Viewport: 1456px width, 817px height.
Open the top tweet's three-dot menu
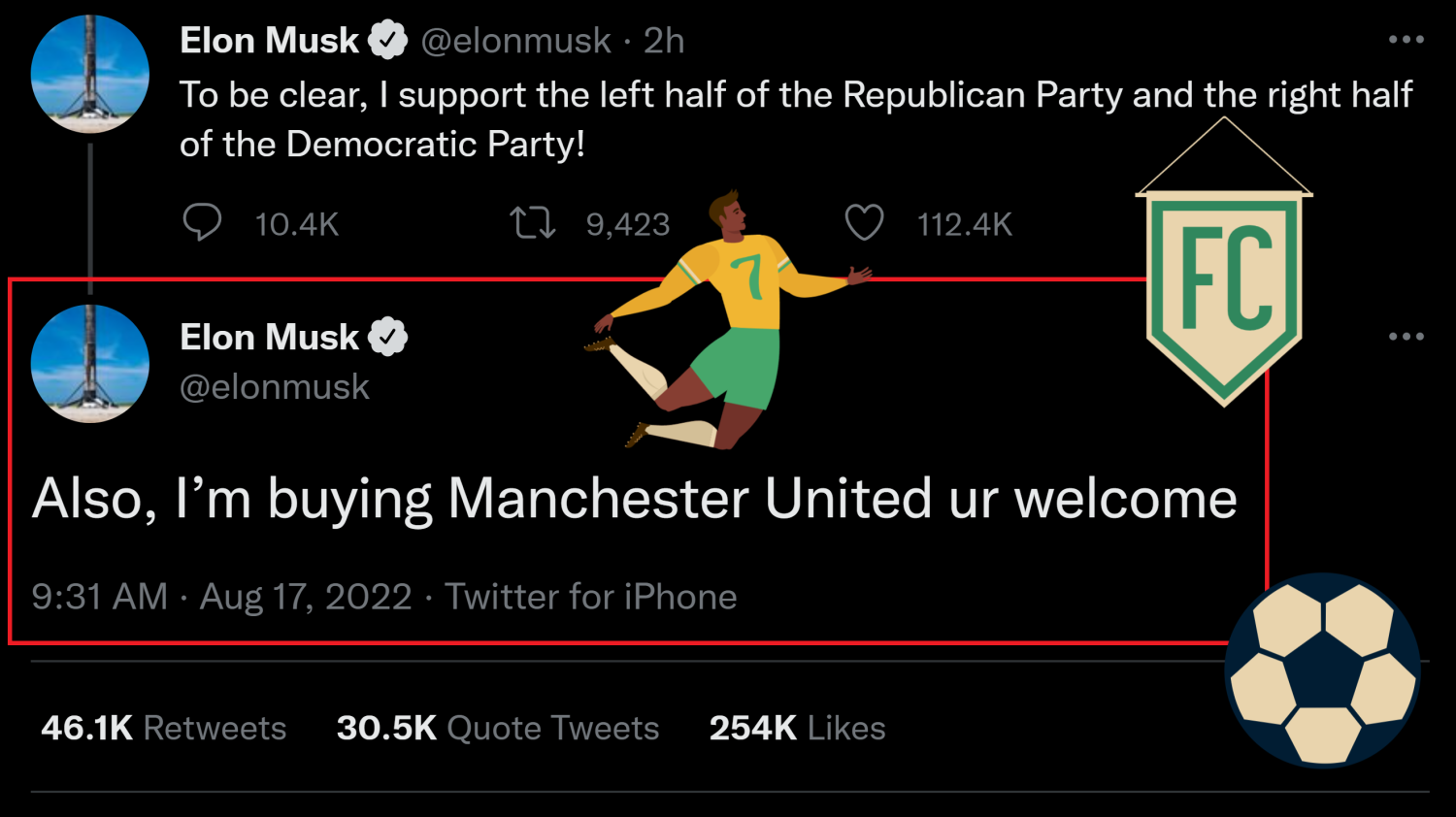(1406, 40)
